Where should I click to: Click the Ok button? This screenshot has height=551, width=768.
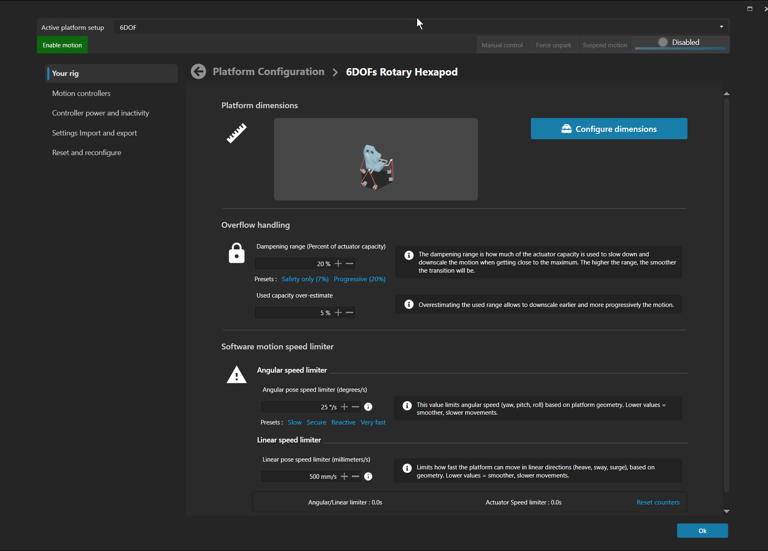pos(702,531)
